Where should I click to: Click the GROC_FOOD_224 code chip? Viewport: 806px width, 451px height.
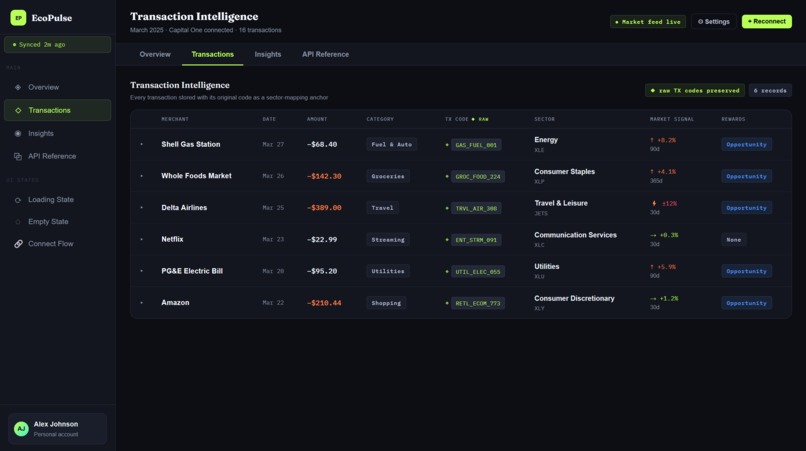point(478,176)
